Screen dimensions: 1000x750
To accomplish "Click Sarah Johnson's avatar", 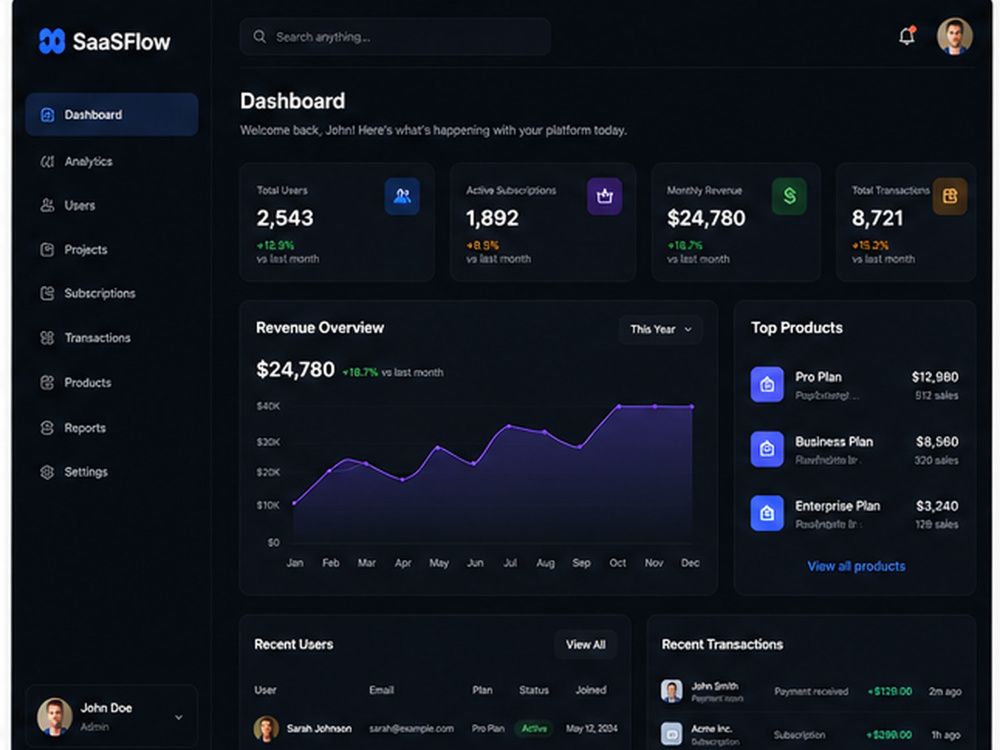I will pyautogui.click(x=266, y=728).
